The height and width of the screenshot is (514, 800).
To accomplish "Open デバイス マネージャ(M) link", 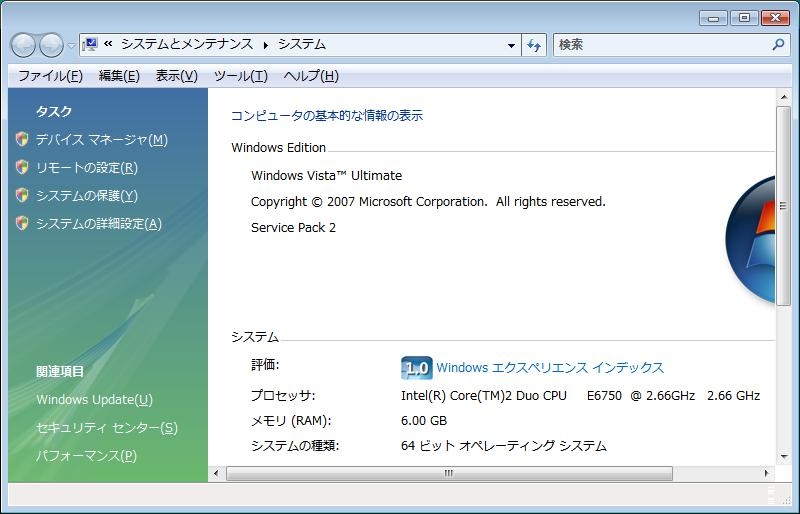I will point(102,139).
